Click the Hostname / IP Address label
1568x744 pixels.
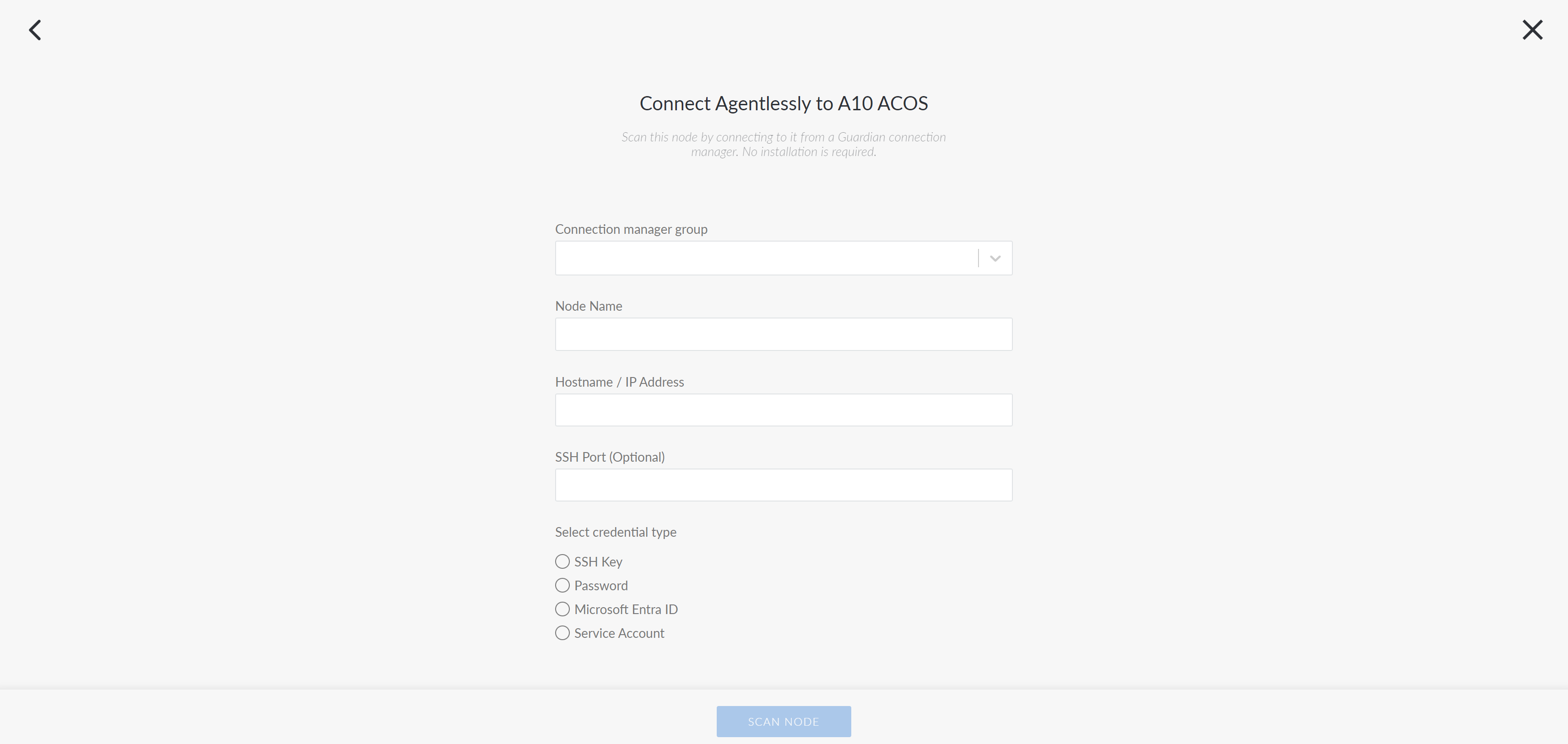(620, 382)
